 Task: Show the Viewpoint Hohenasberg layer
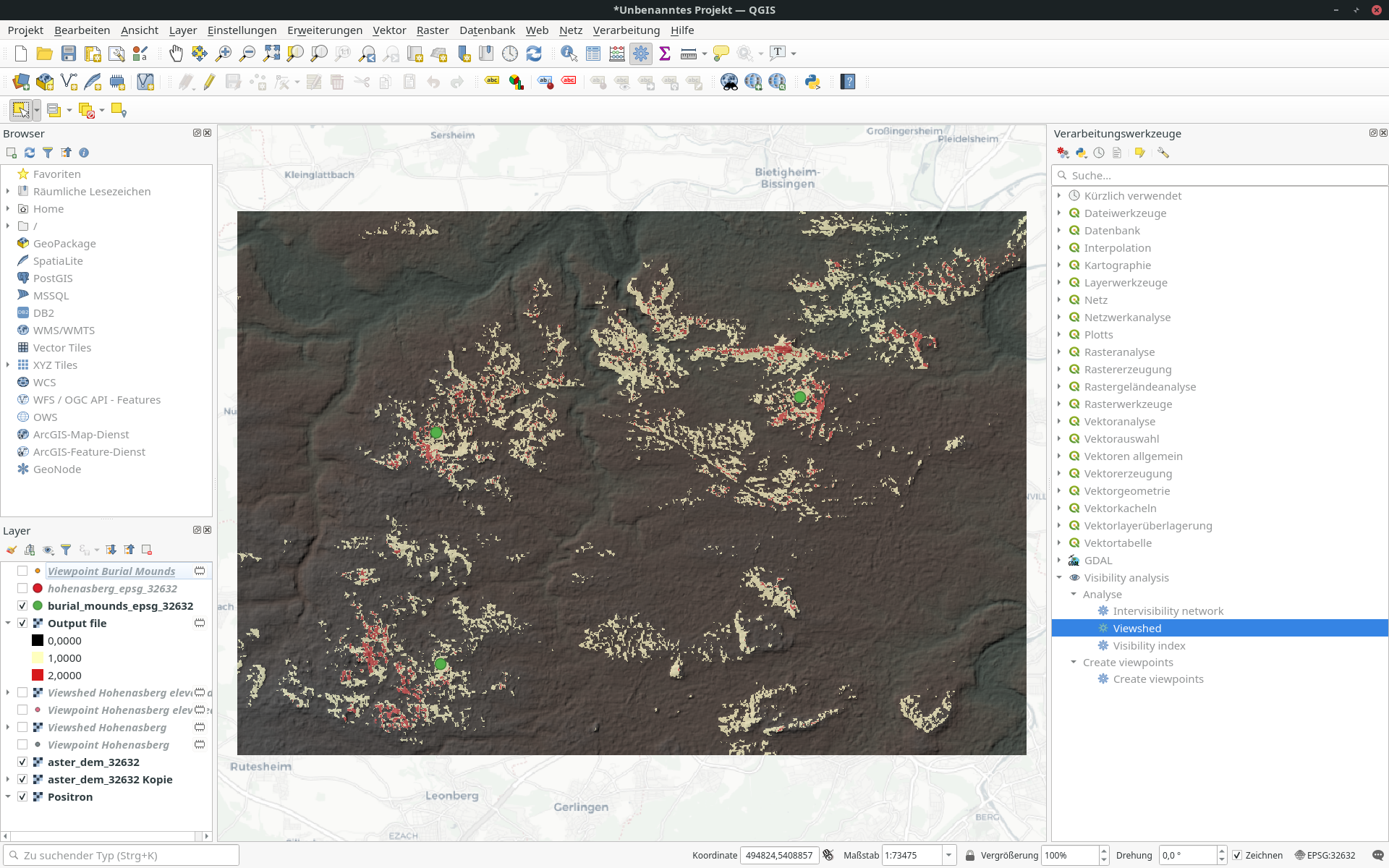[22, 744]
